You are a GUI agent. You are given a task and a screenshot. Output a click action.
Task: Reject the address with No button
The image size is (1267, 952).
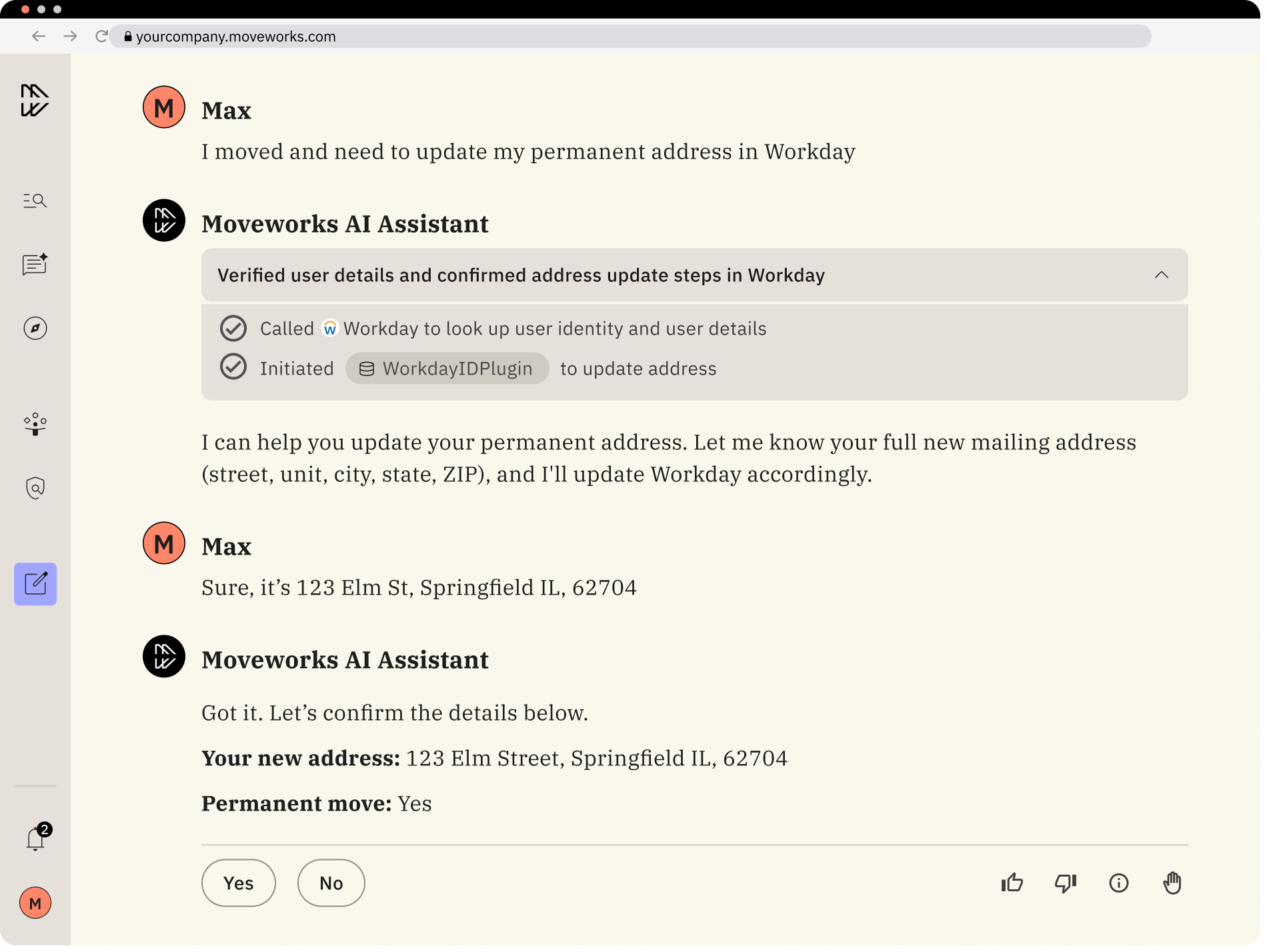pyautogui.click(x=331, y=883)
